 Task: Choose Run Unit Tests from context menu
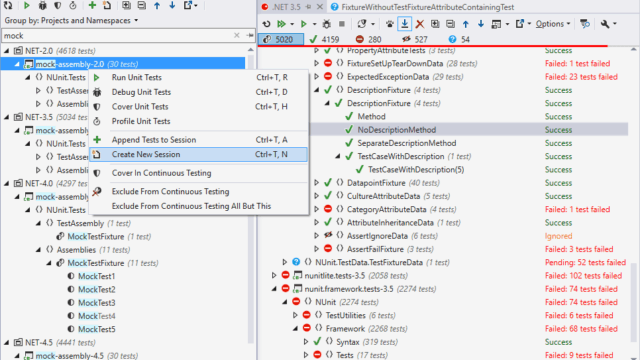tap(198, 77)
